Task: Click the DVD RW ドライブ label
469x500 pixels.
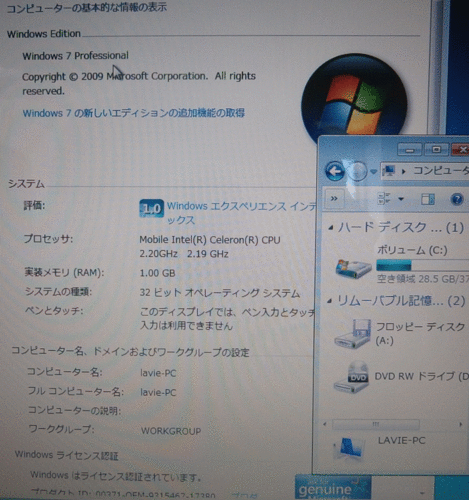Action: pos(422,376)
